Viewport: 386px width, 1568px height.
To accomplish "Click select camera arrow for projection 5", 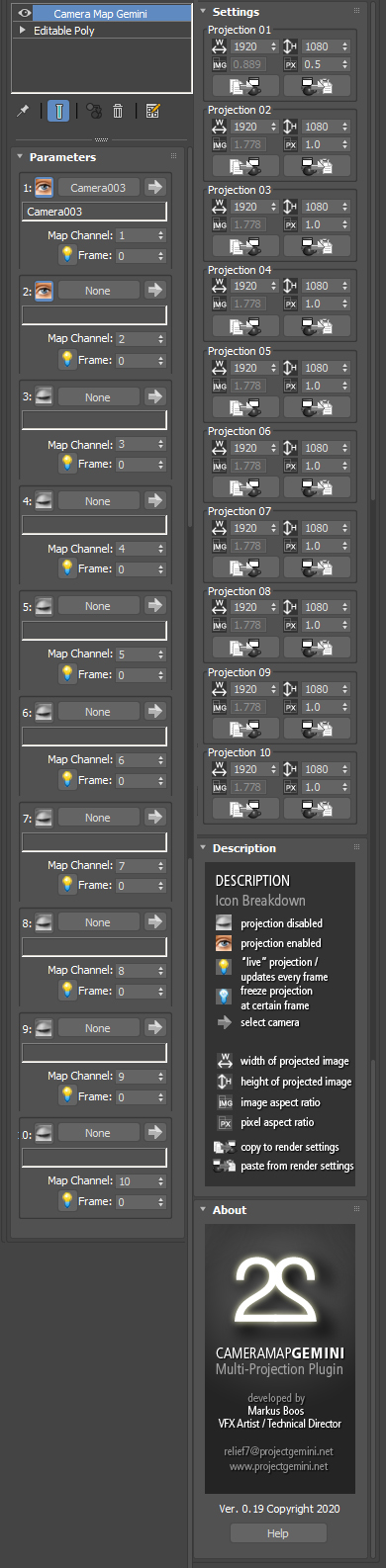I will pyautogui.click(x=155, y=605).
